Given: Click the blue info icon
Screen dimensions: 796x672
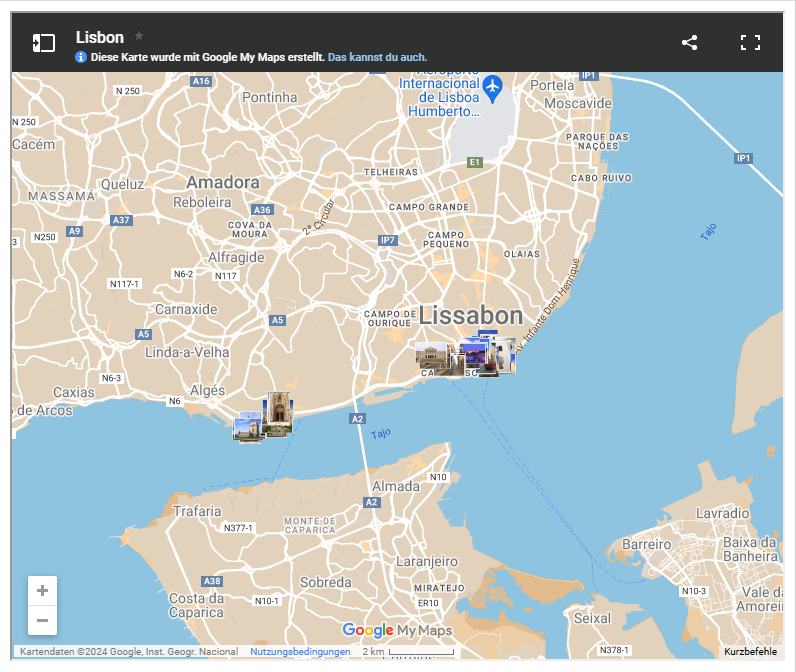Looking at the screenshot, I should pos(81,58).
